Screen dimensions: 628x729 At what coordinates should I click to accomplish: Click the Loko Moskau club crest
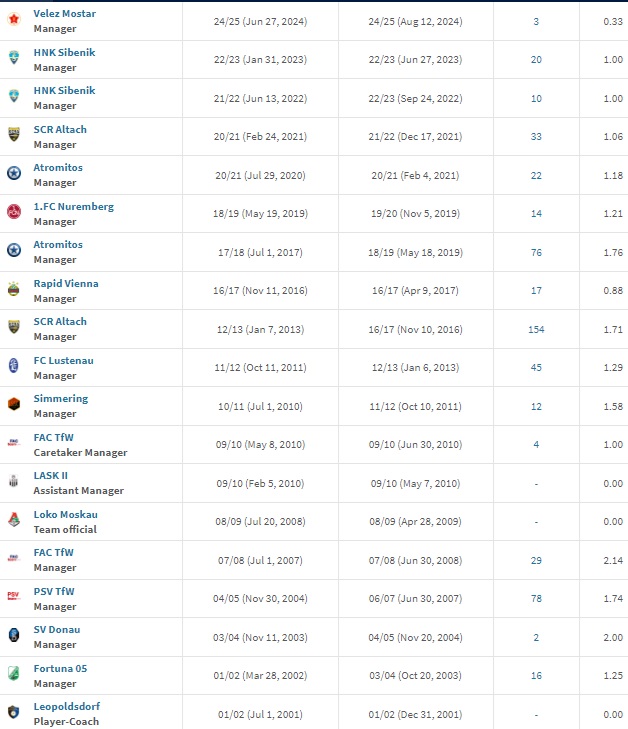click(x=14, y=519)
